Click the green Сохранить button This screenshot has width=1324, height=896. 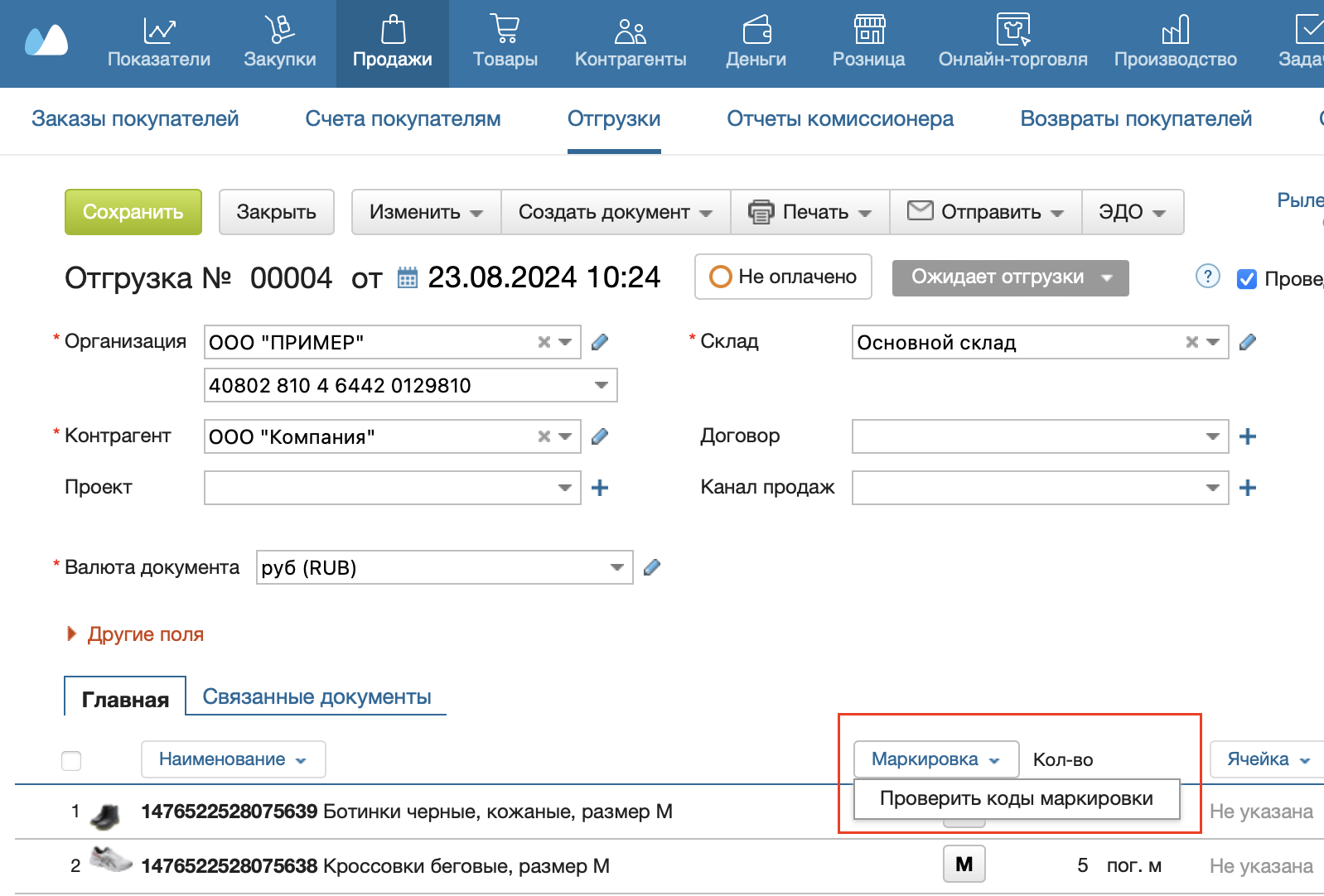click(x=133, y=212)
